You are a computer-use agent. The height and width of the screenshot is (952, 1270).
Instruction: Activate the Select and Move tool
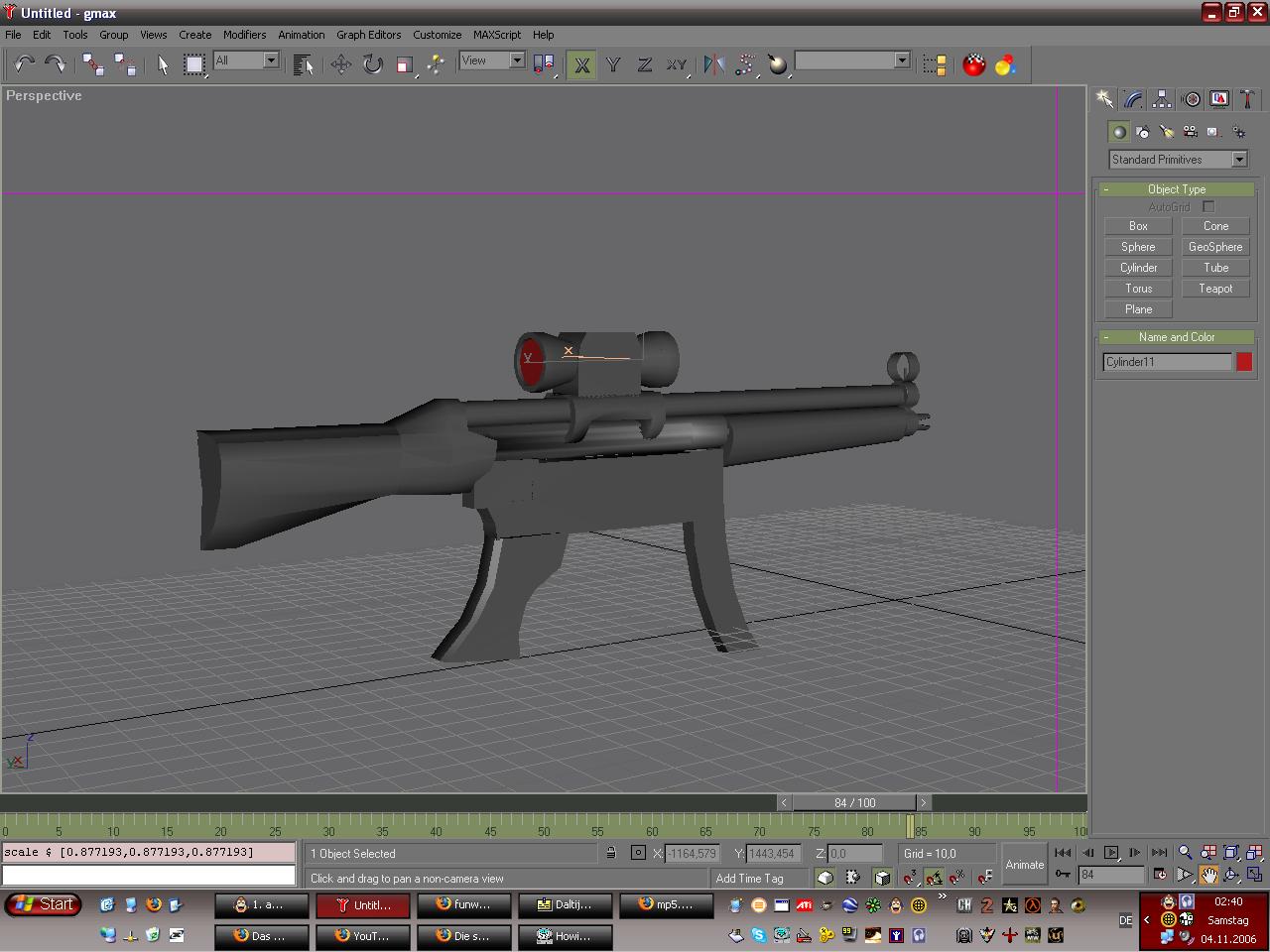coord(341,64)
